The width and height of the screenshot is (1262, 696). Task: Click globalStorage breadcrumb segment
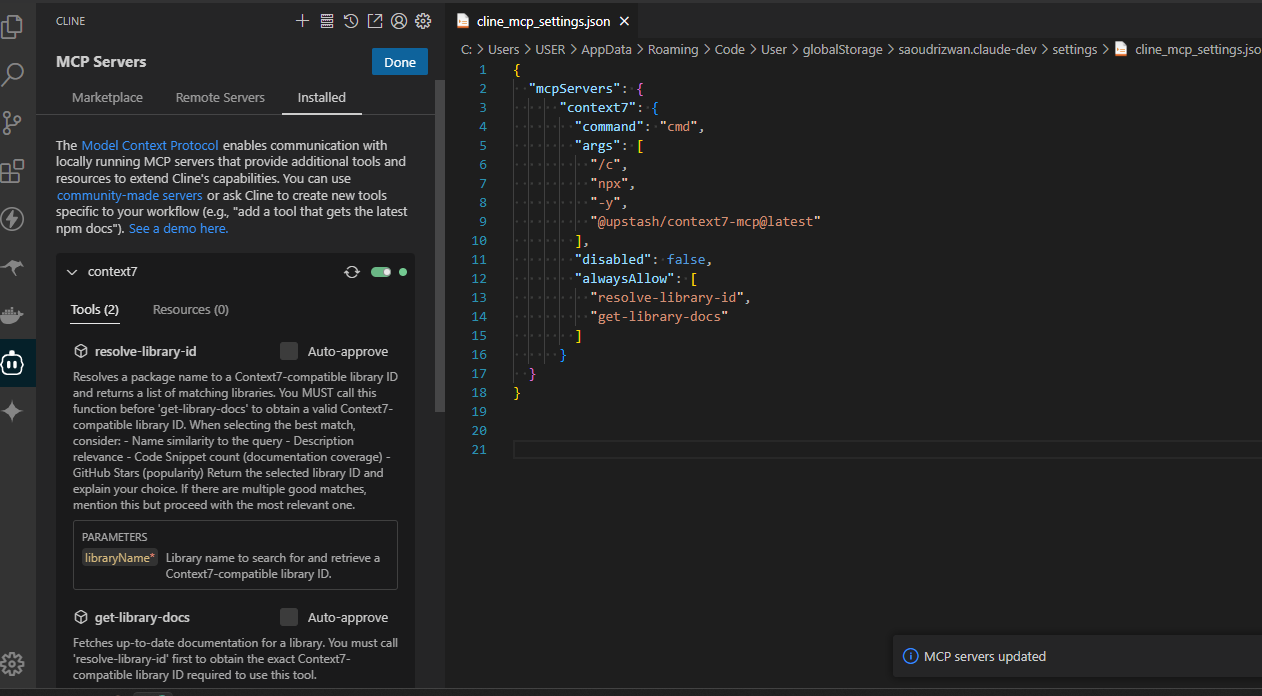coord(842,49)
